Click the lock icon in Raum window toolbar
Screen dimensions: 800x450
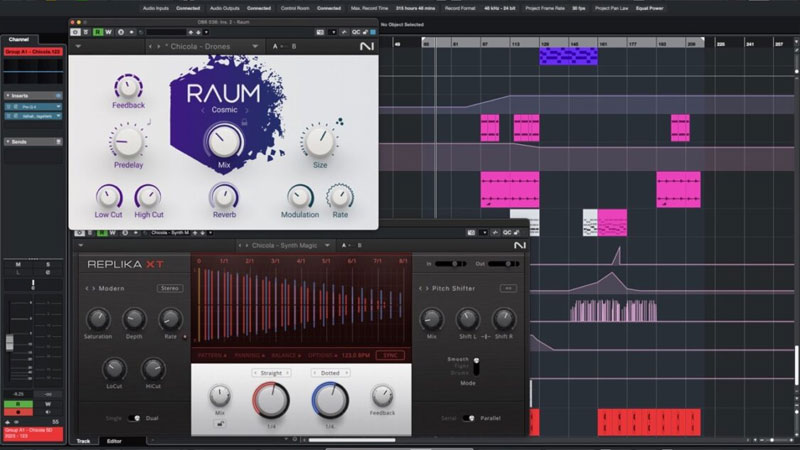point(365,32)
